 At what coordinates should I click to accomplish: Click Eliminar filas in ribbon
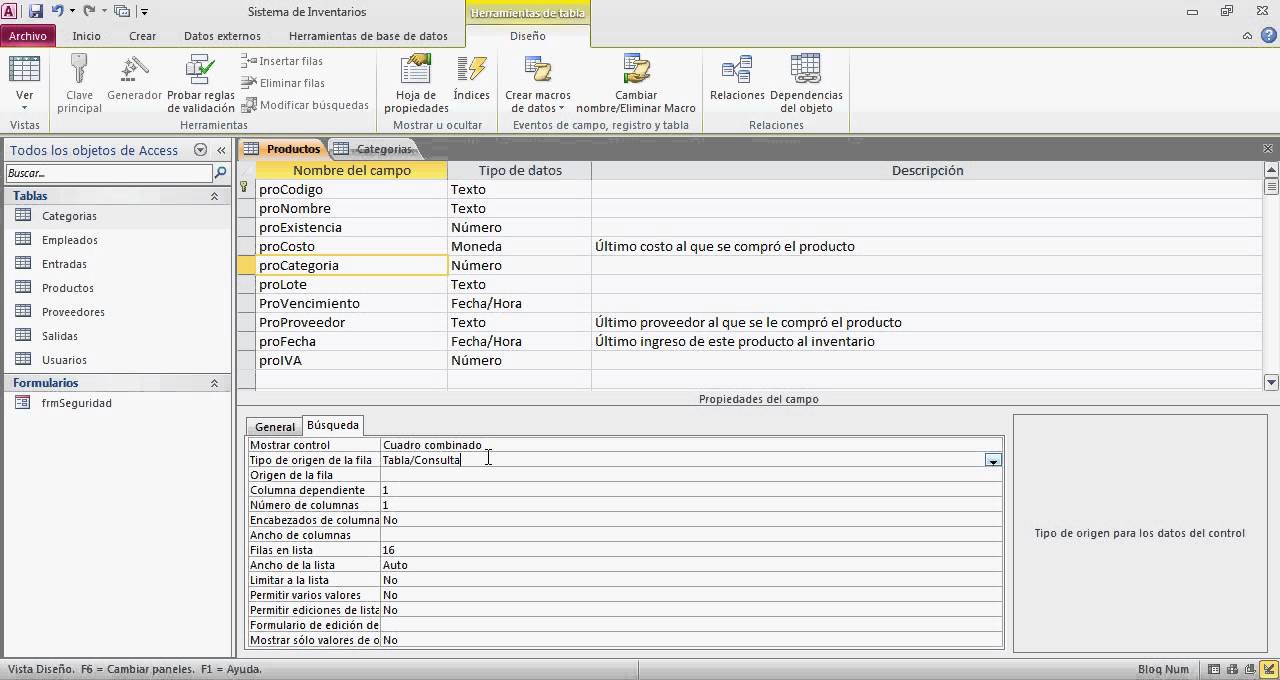283,83
